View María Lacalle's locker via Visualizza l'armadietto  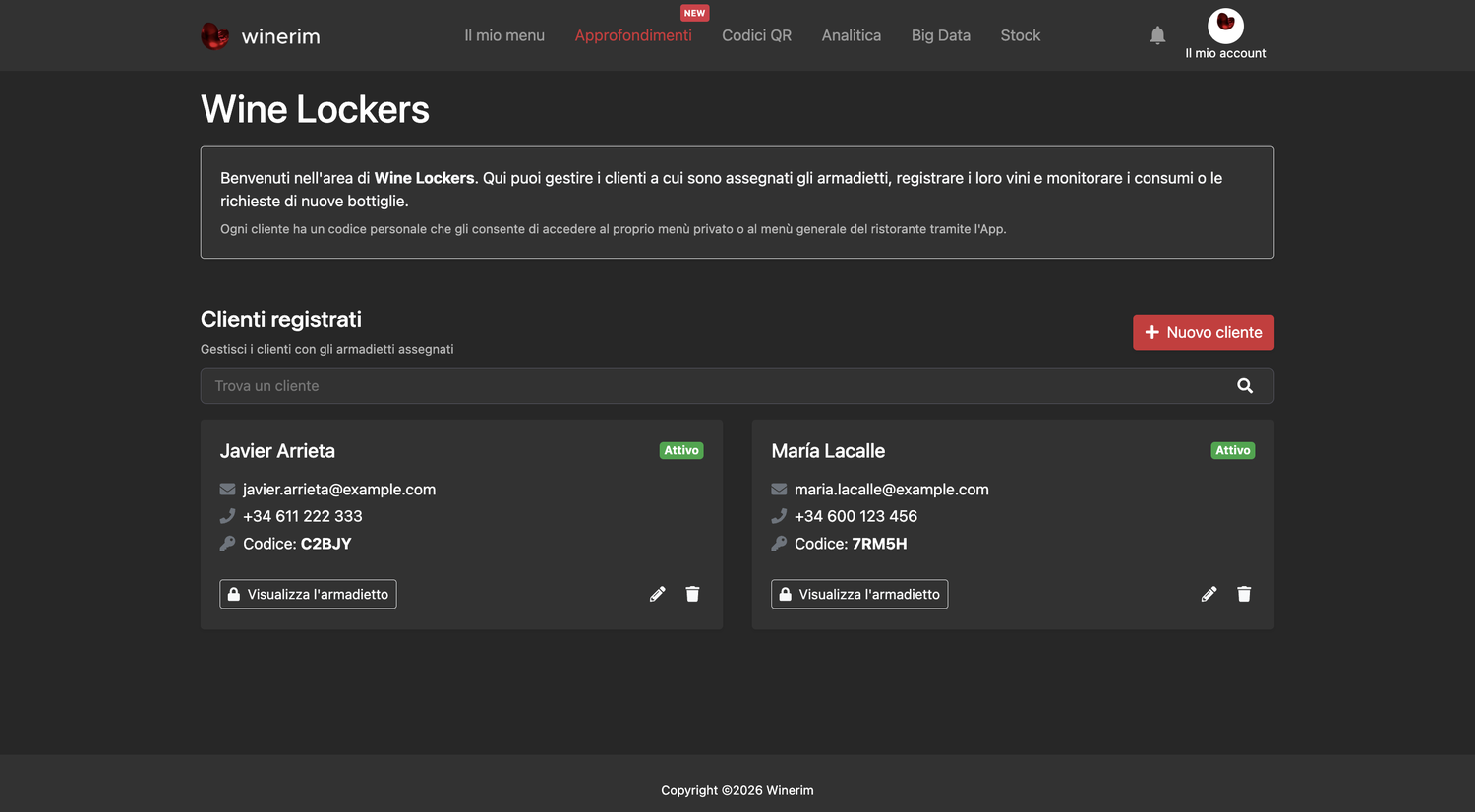pyautogui.click(x=859, y=594)
